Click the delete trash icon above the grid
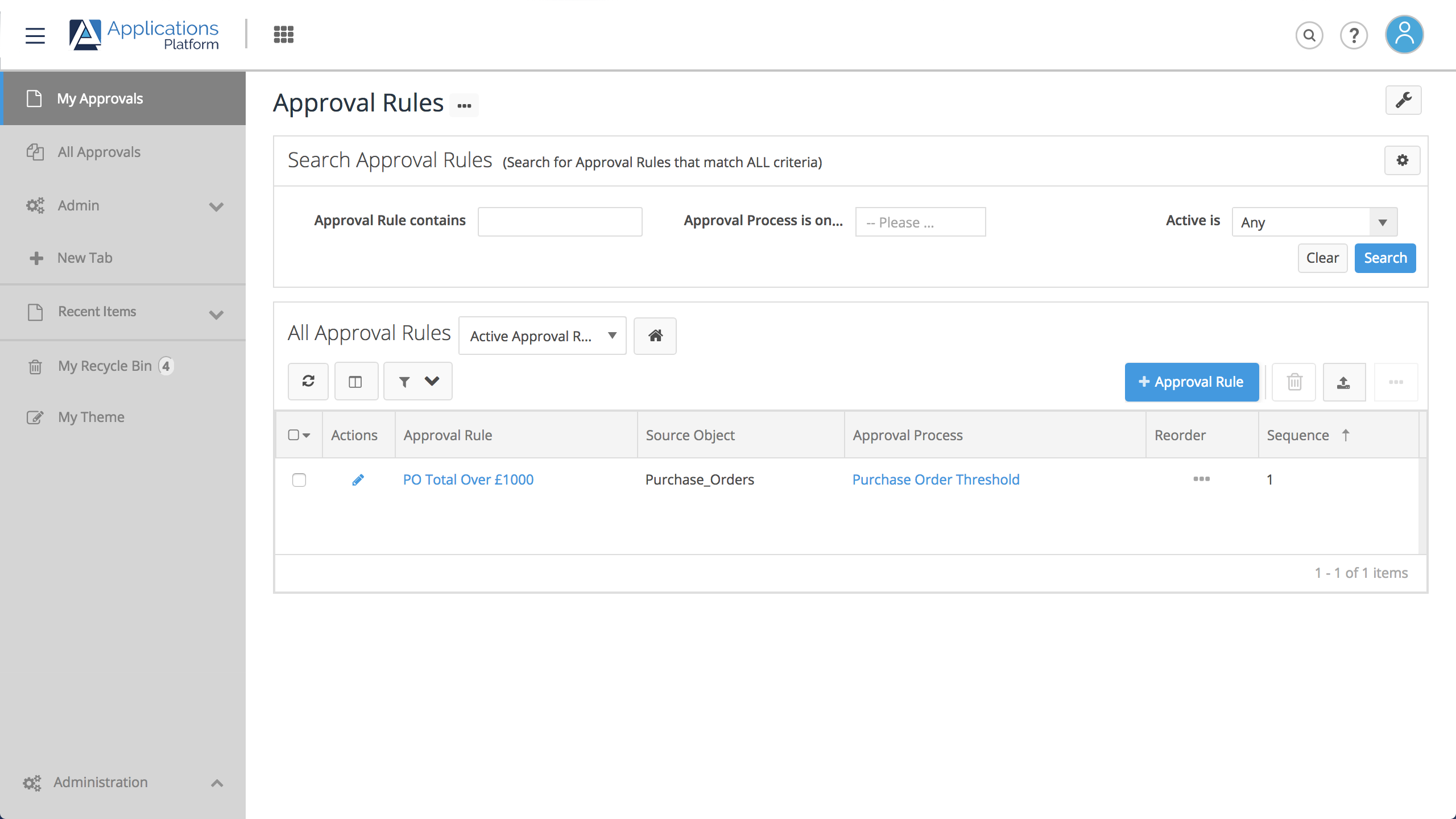1456x819 pixels. (x=1294, y=382)
